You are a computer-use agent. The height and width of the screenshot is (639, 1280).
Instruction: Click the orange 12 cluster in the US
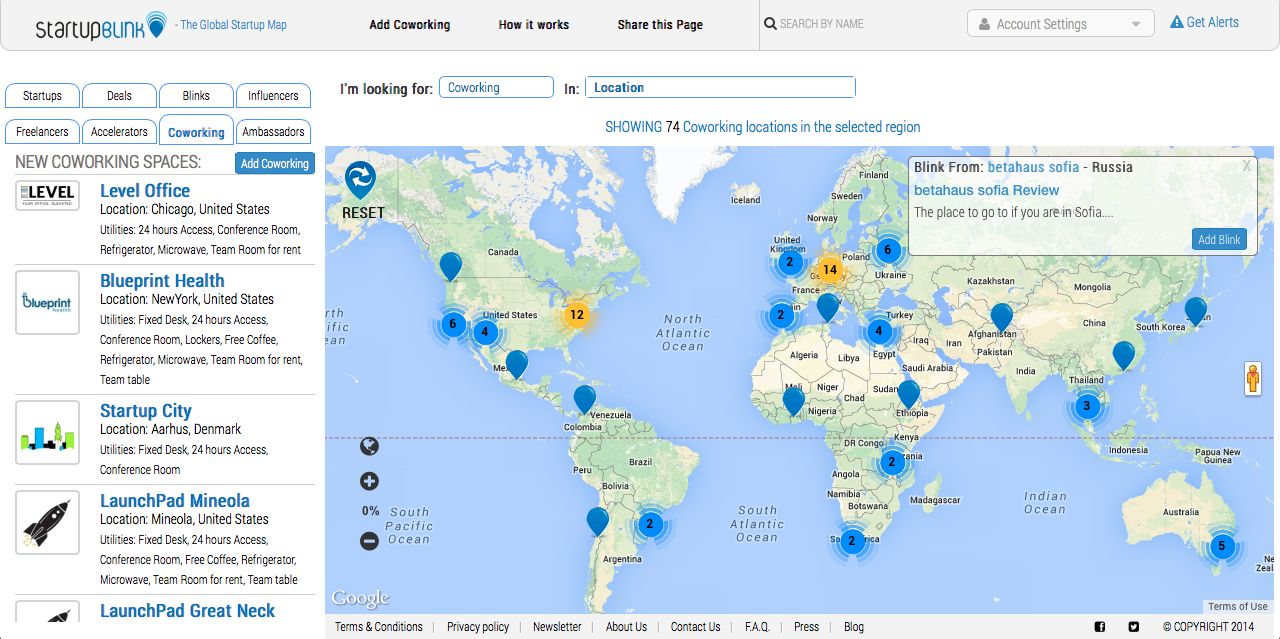(576, 315)
